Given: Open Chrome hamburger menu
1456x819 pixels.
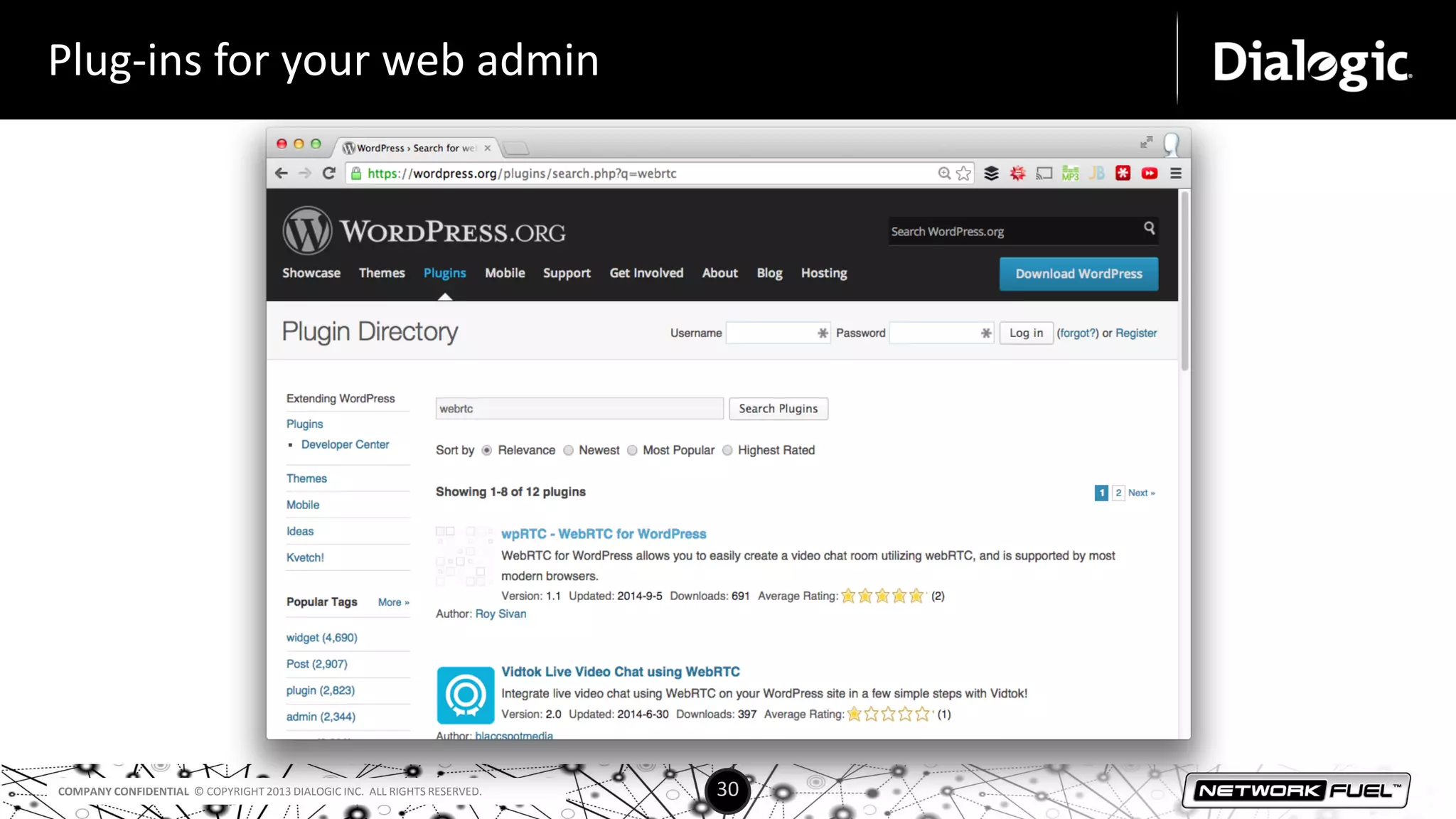Looking at the screenshot, I should click(1176, 173).
